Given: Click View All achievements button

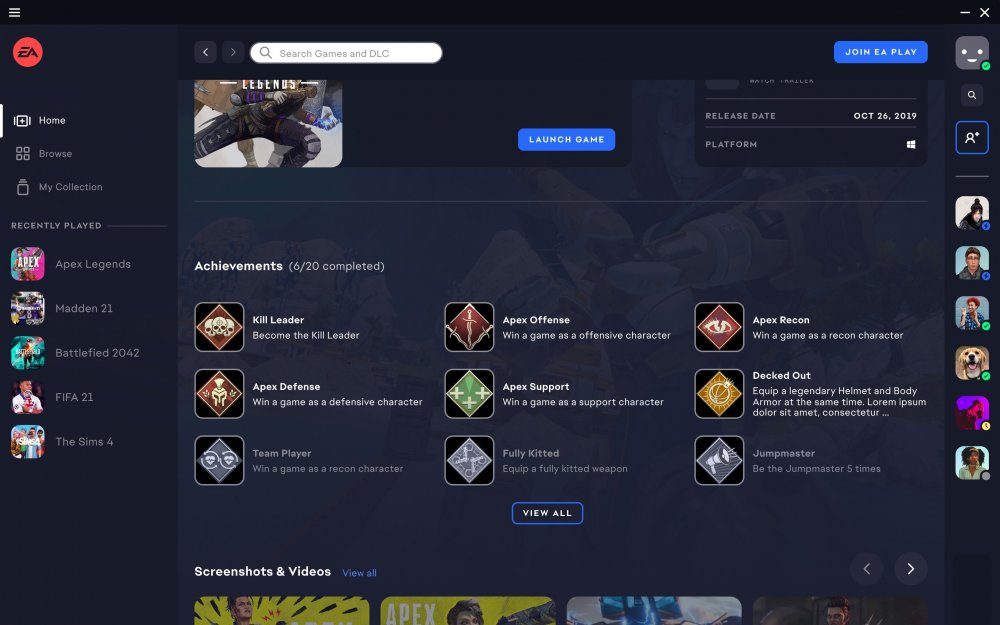Looking at the screenshot, I should click(547, 513).
